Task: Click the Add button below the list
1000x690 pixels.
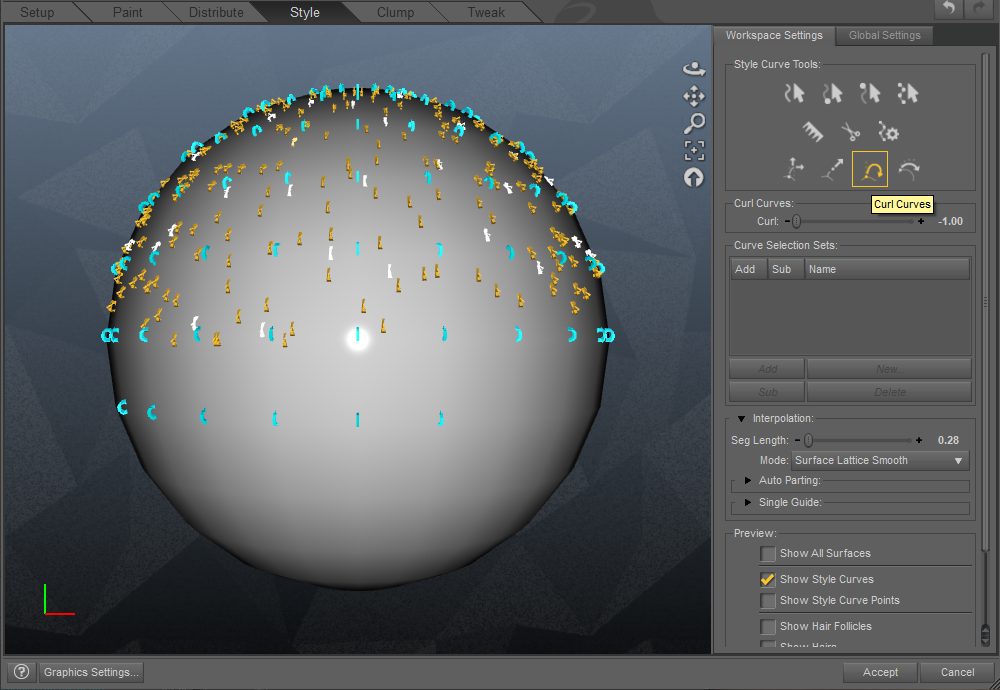Action: [767, 369]
